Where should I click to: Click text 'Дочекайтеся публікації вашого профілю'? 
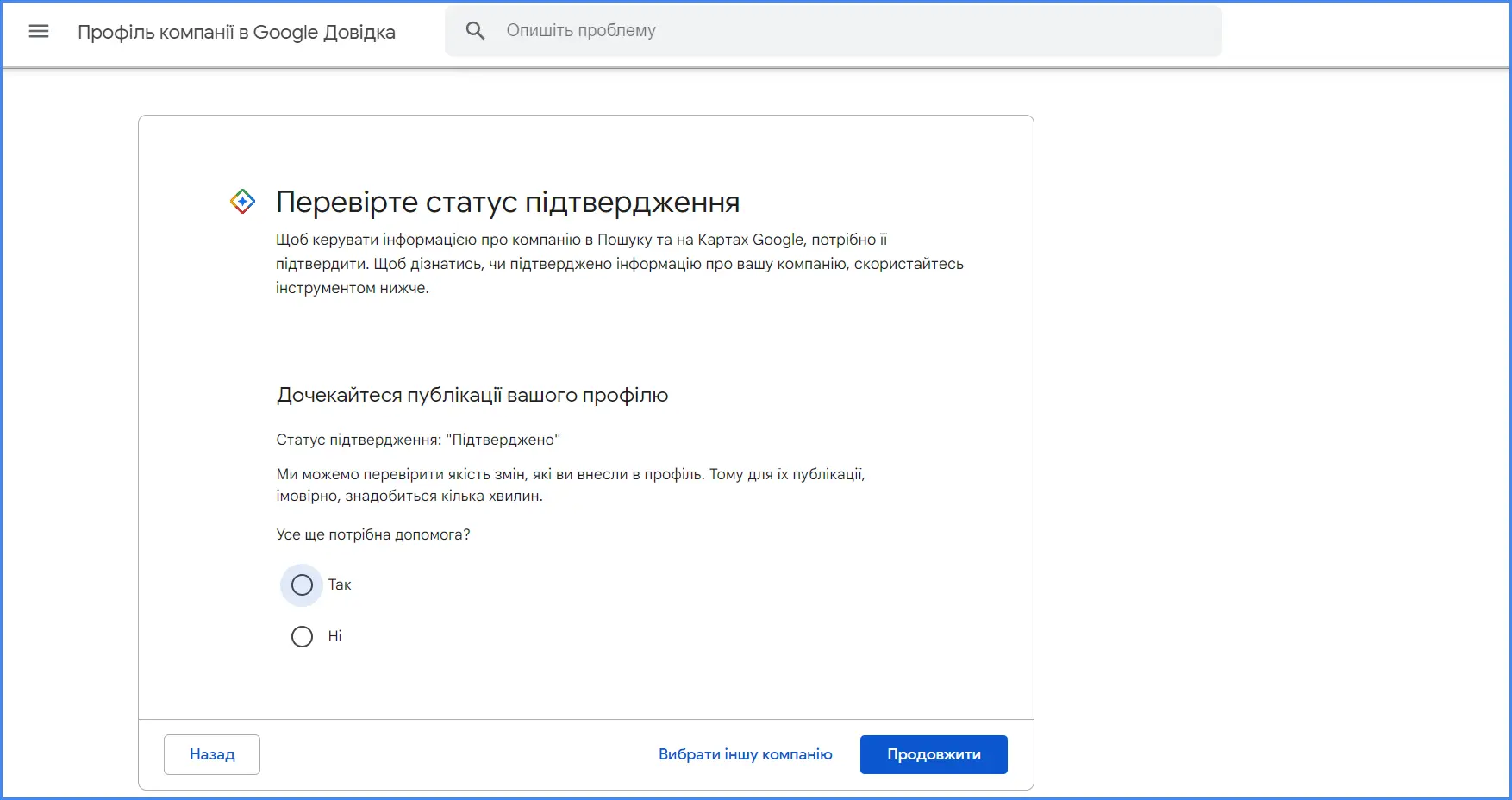tap(472, 395)
